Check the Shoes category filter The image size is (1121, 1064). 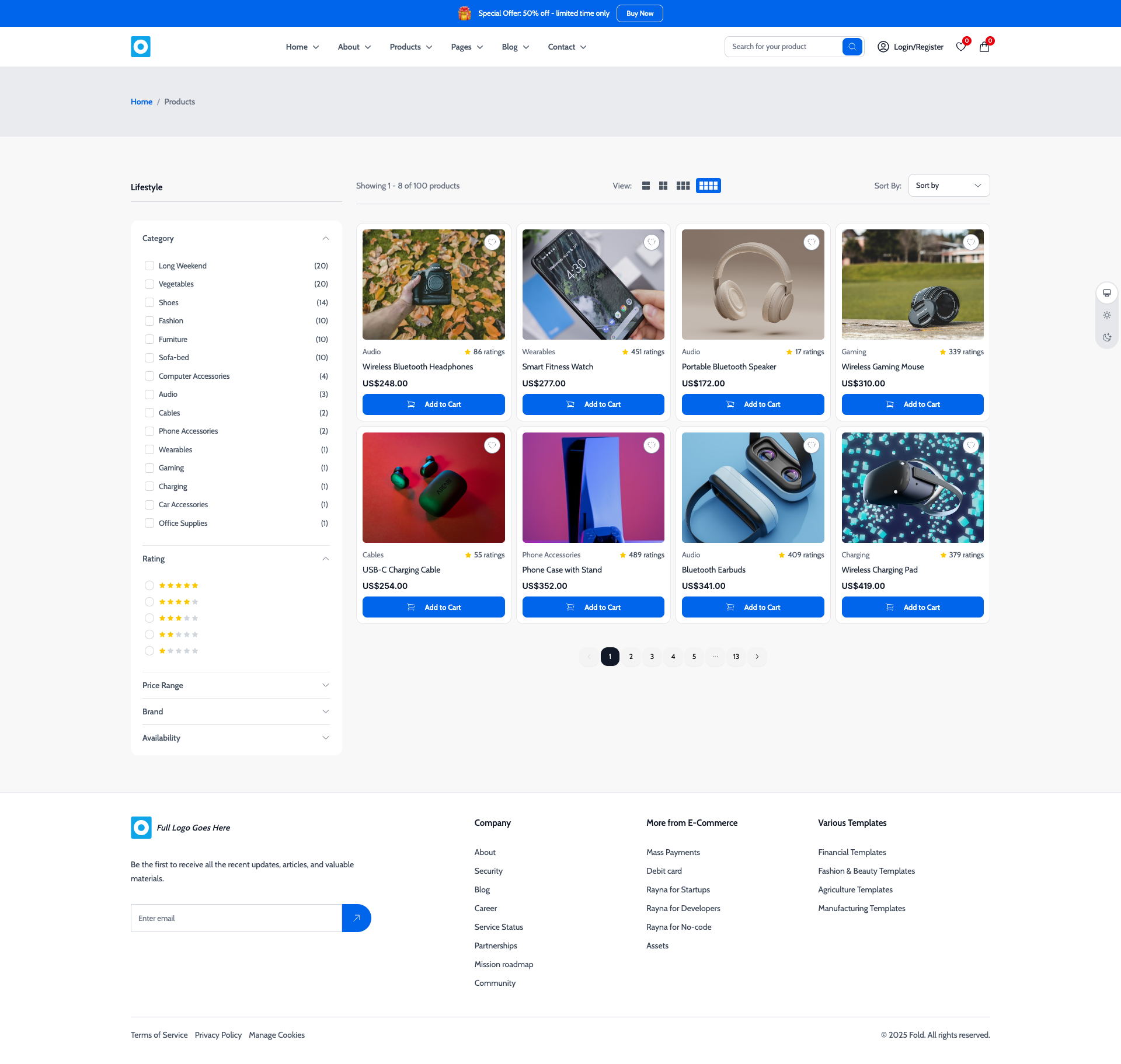[149, 302]
